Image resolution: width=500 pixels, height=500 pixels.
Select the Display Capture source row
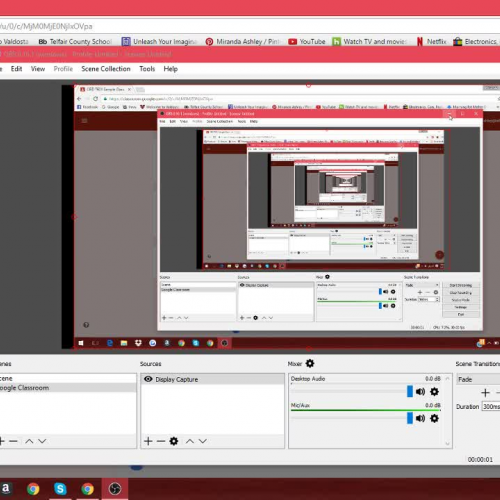(213, 379)
